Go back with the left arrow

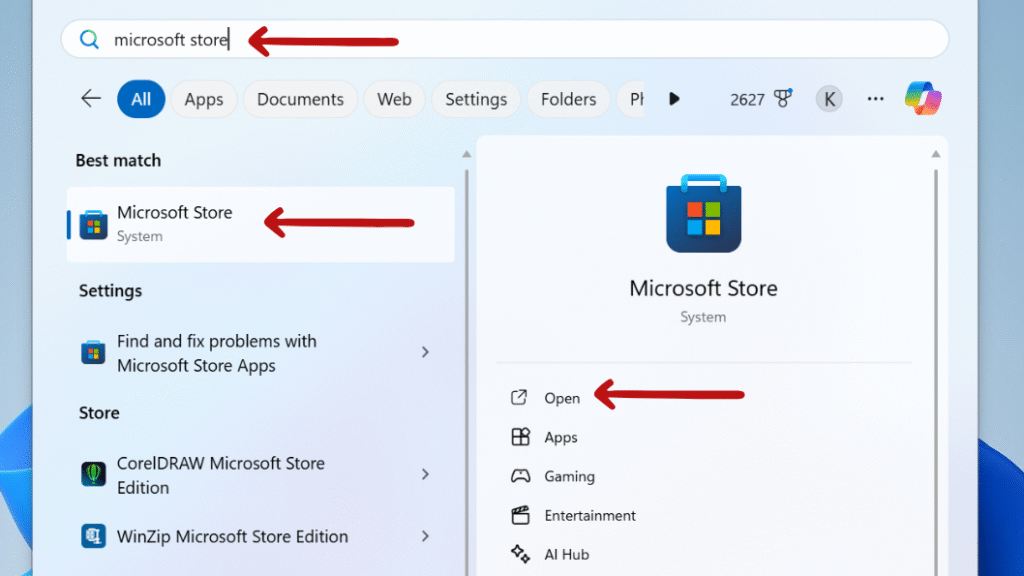pyautogui.click(x=91, y=99)
